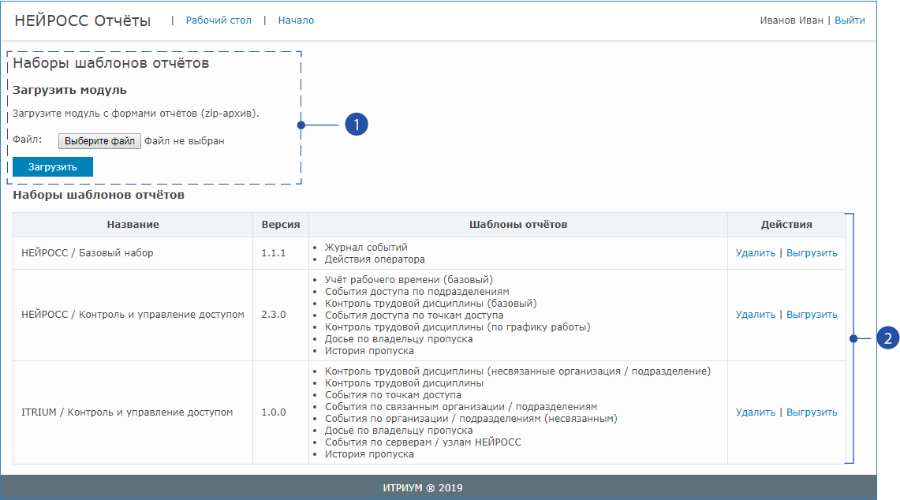
Task: Click the Файл не выбран status text
Action: pyautogui.click(x=184, y=141)
